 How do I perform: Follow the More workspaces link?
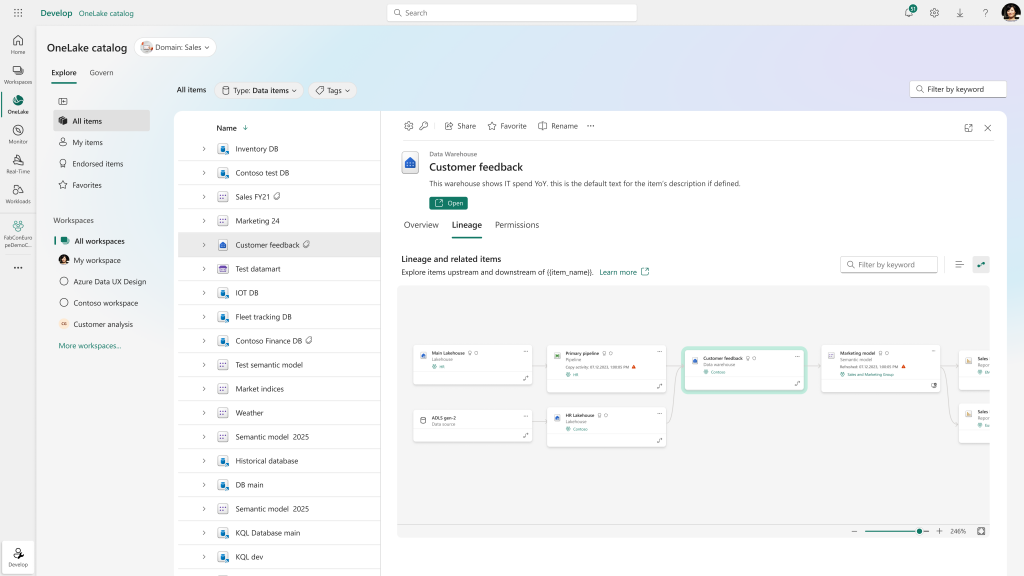coord(90,346)
